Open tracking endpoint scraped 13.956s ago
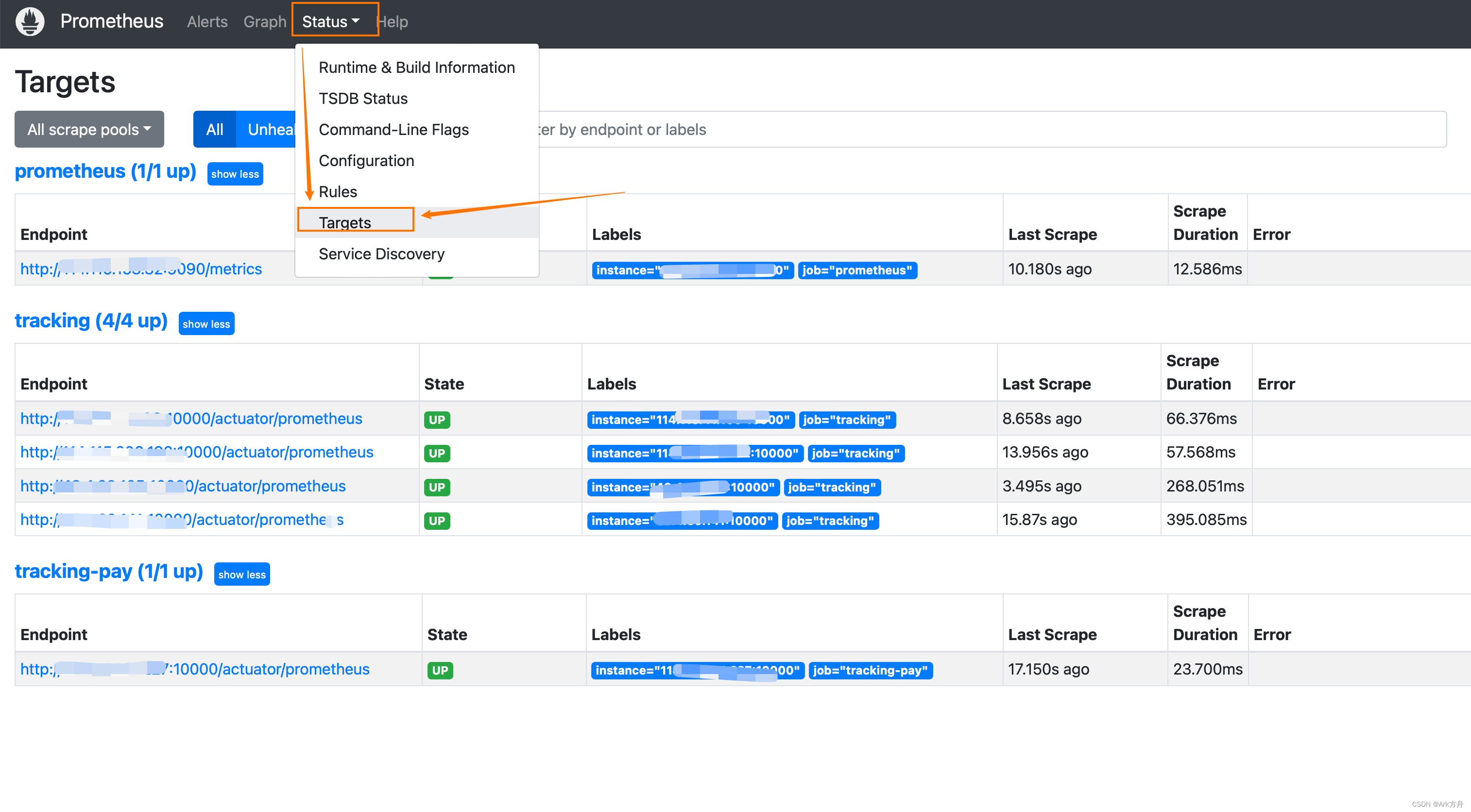The width and height of the screenshot is (1471, 812). (197, 452)
